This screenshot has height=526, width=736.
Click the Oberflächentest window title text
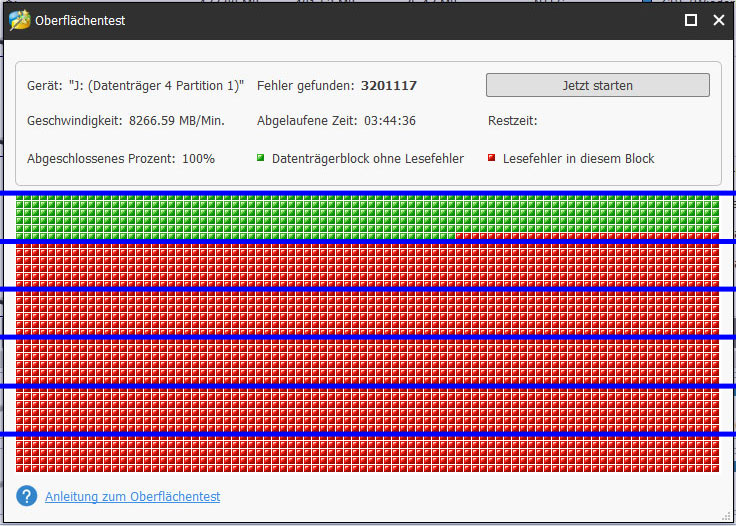click(x=80, y=21)
